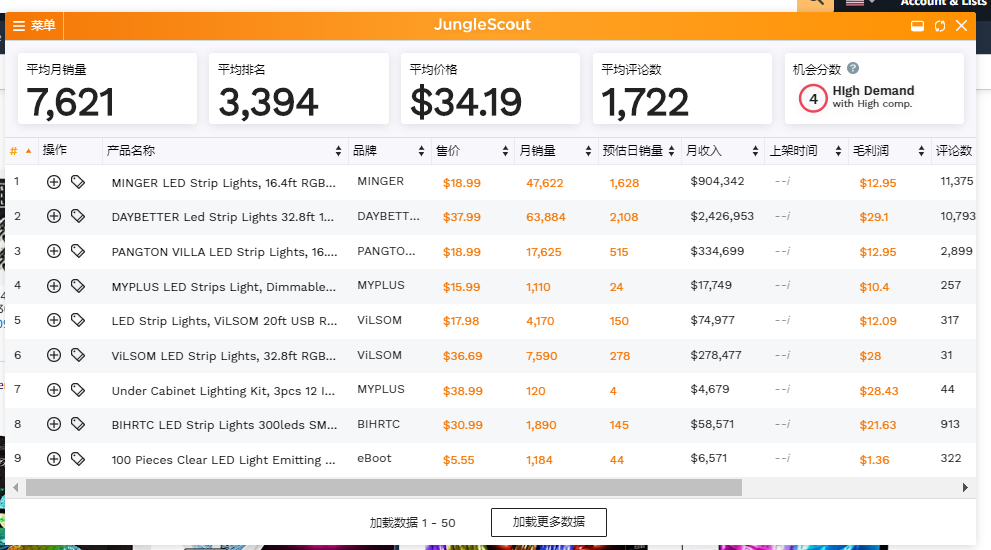Click the refresh icon in JungleScout header

click(940, 26)
